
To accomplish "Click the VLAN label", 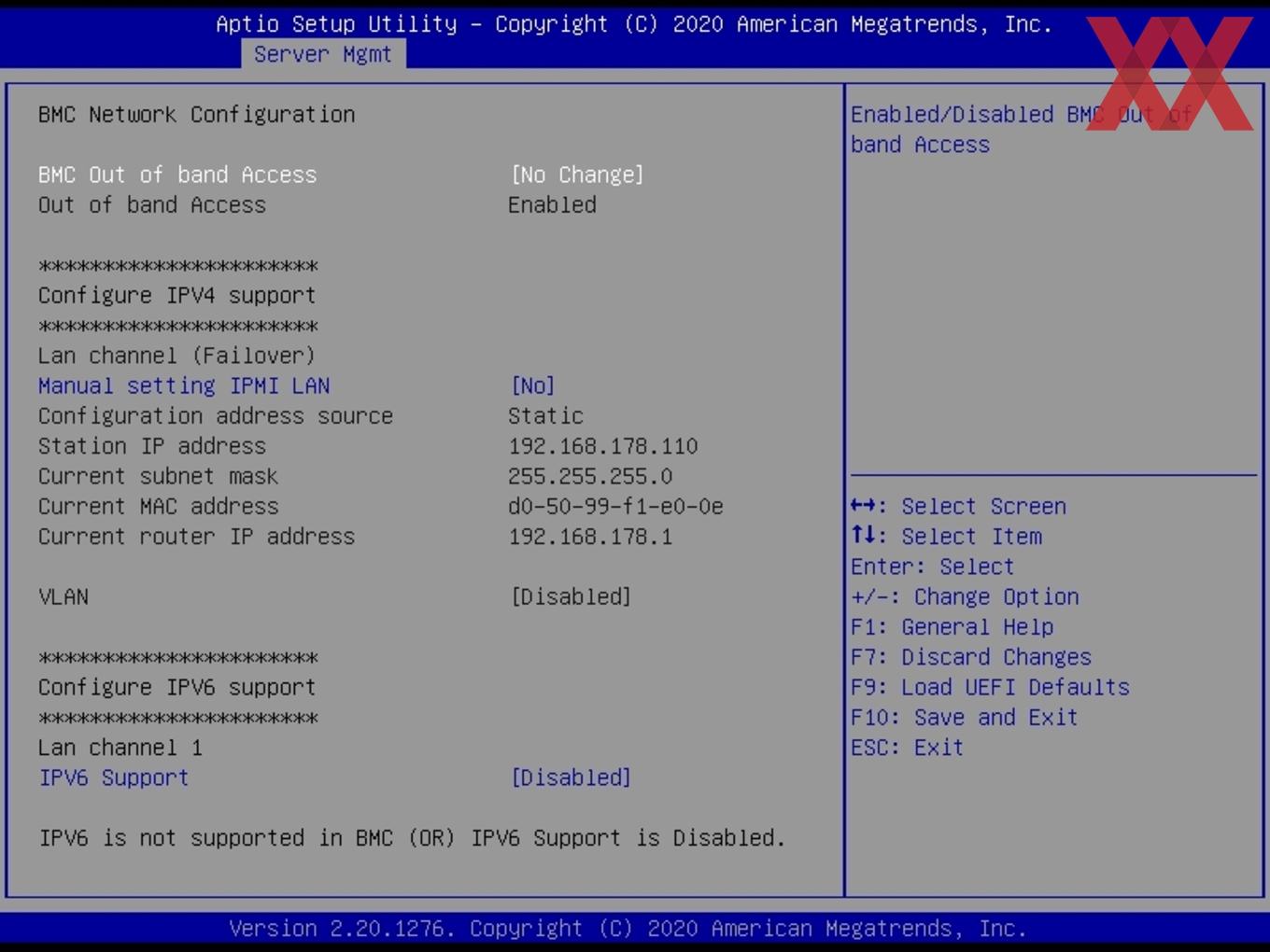I will click(63, 596).
